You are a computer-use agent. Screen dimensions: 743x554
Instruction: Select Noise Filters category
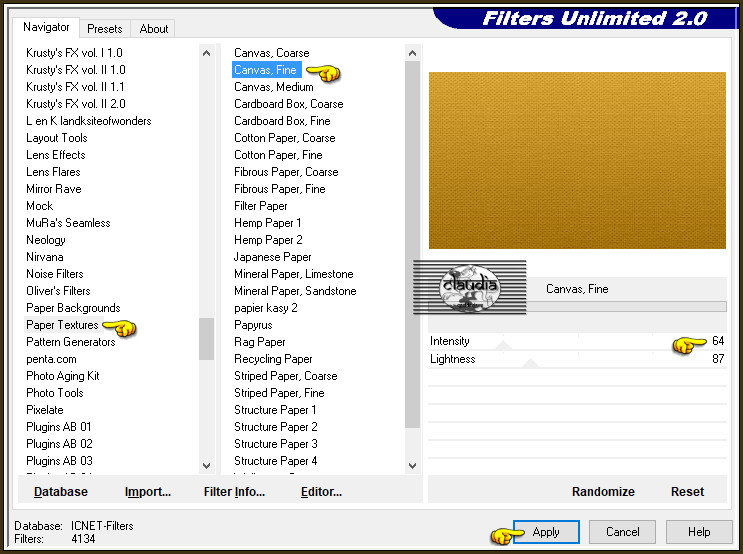click(55, 274)
